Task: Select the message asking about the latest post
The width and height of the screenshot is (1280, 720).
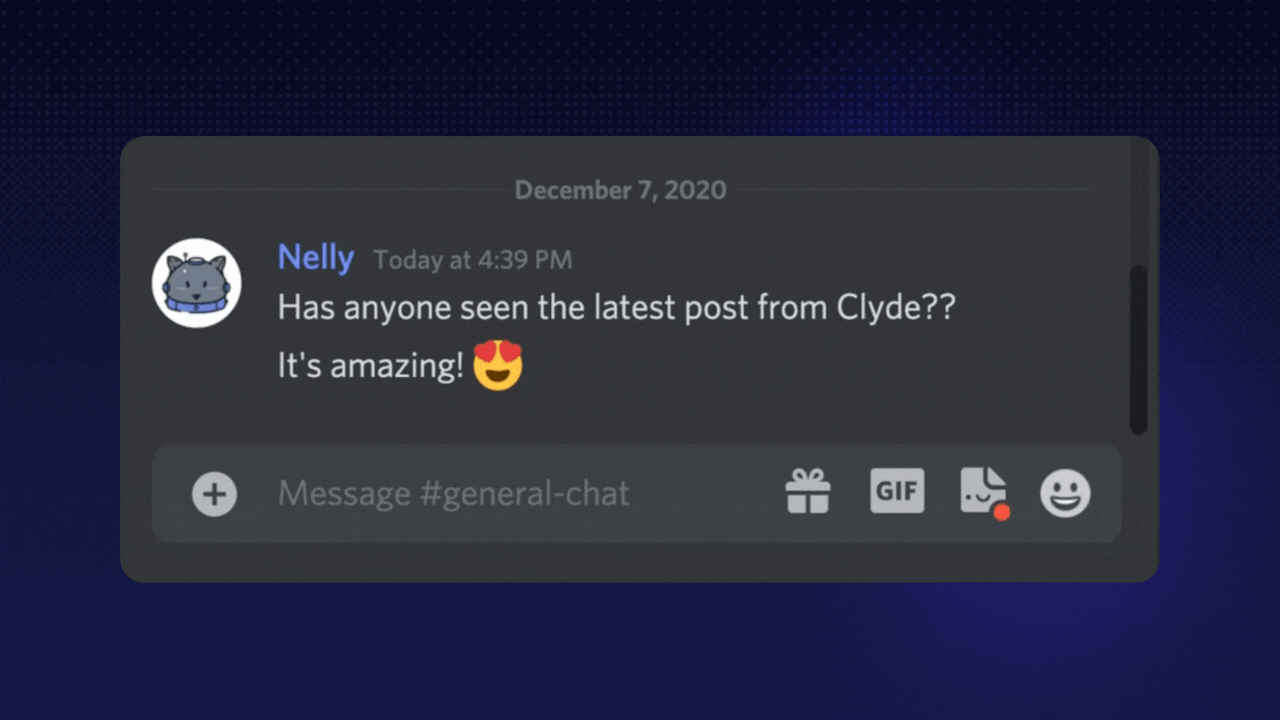Action: pyautogui.click(x=616, y=307)
